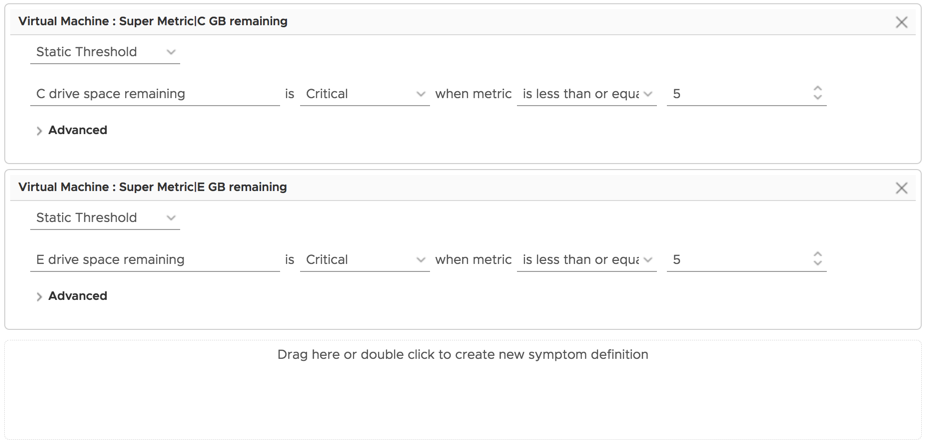Open the condition operator dropdown for E drive

point(587,260)
